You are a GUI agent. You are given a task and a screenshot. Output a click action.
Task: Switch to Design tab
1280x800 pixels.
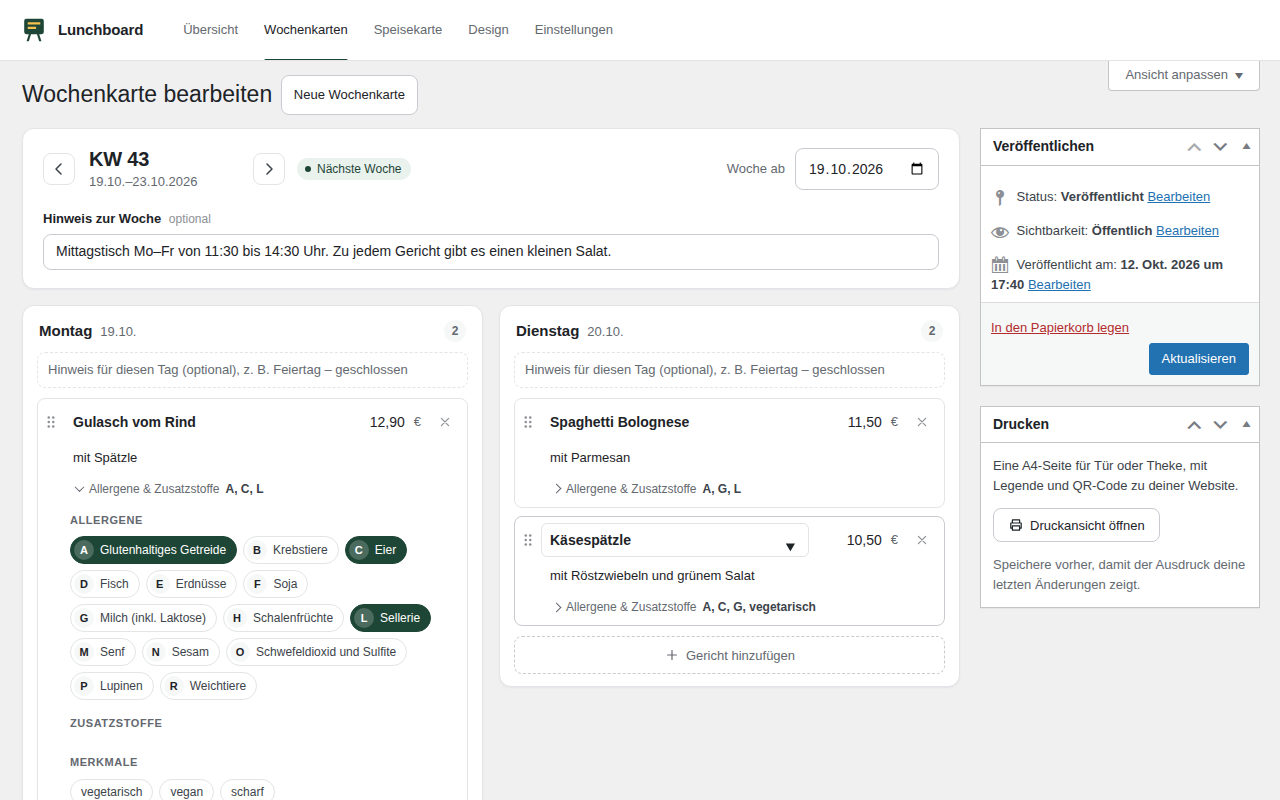point(488,30)
